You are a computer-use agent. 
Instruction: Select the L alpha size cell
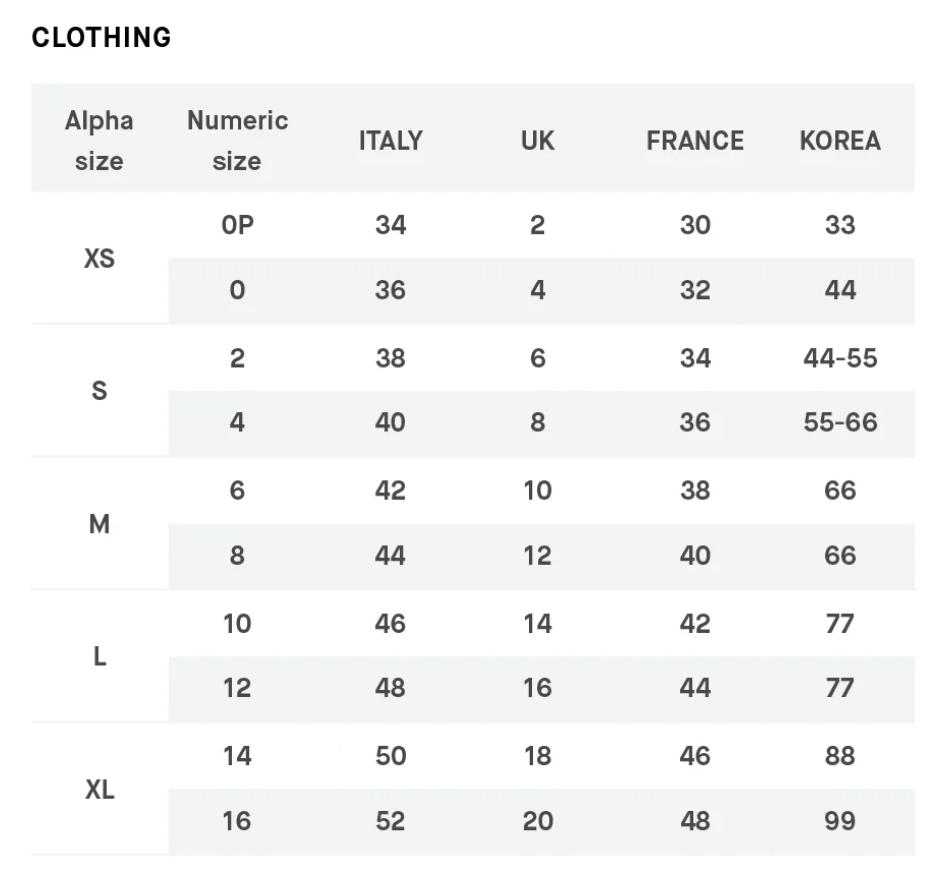pos(99,656)
